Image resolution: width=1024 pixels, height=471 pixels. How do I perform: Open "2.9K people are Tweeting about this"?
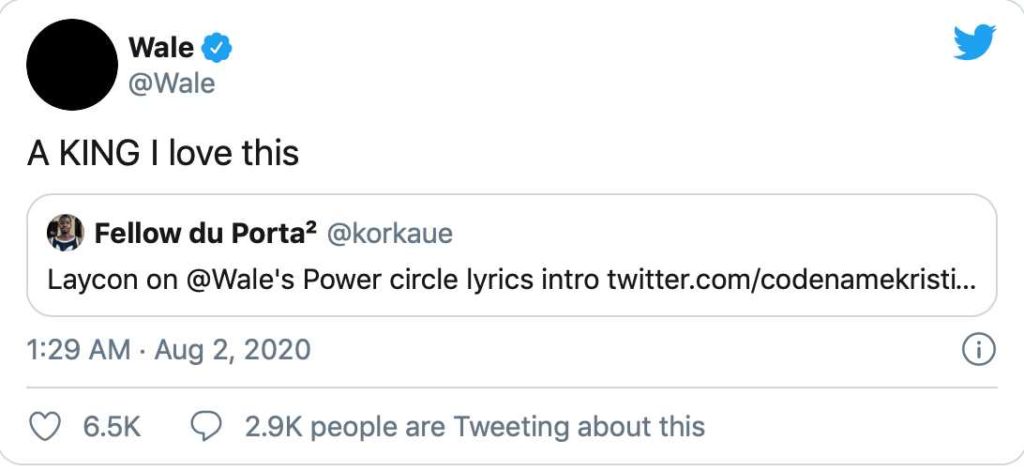[474, 427]
